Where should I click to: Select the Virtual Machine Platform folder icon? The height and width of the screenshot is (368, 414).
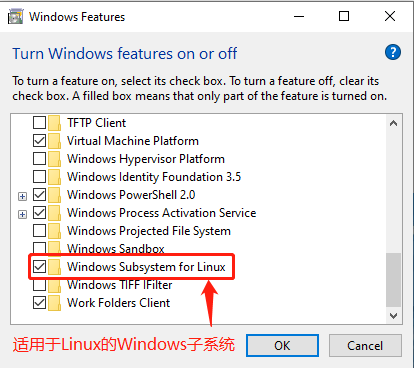point(54,141)
